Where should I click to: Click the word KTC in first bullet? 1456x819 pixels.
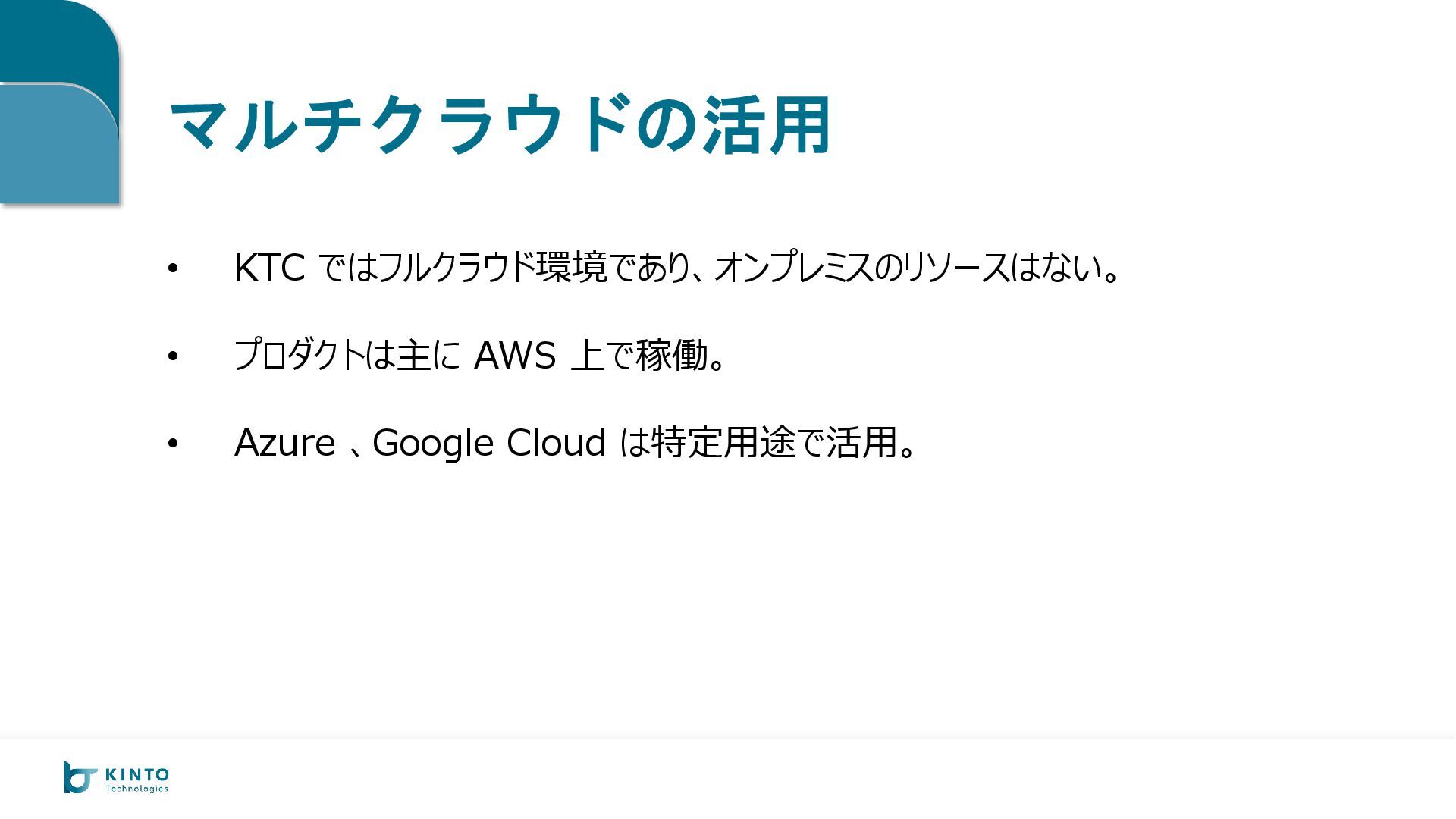[269, 268]
